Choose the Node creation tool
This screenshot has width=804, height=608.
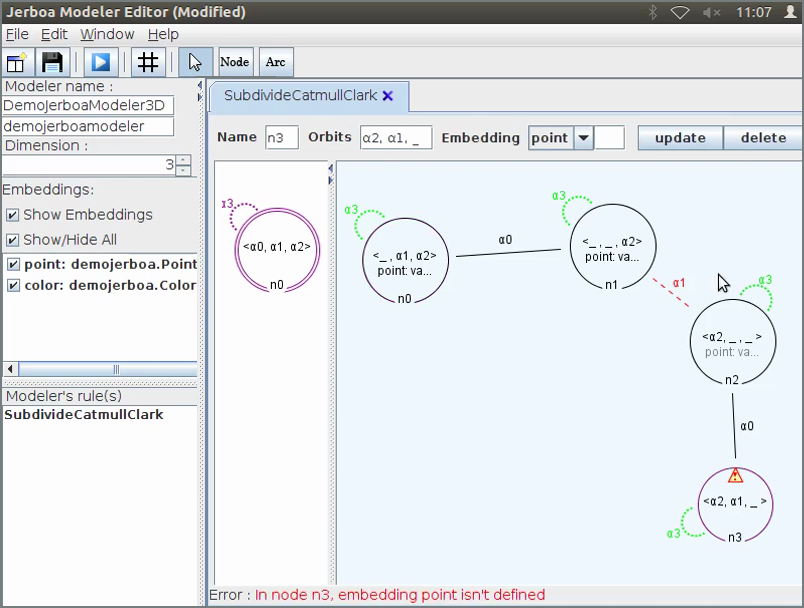pos(235,62)
